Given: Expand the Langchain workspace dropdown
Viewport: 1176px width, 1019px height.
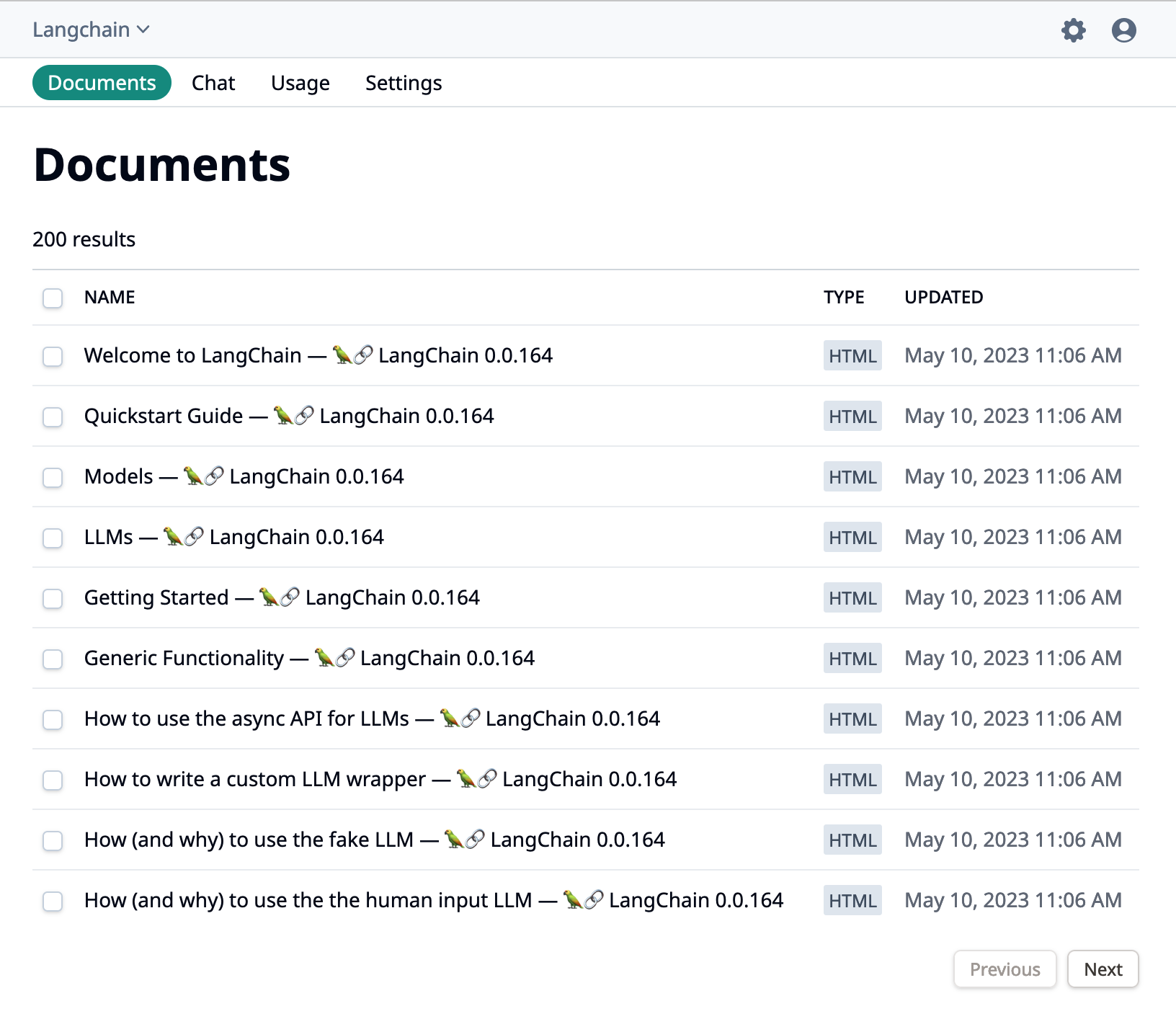Looking at the screenshot, I should 92,30.
